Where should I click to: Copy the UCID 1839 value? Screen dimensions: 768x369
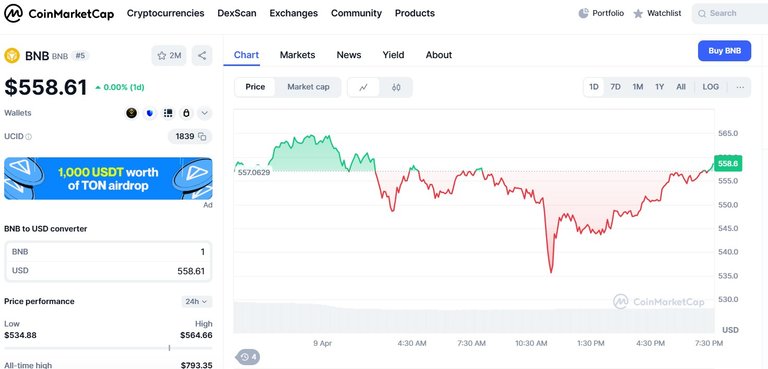click(x=190, y=136)
